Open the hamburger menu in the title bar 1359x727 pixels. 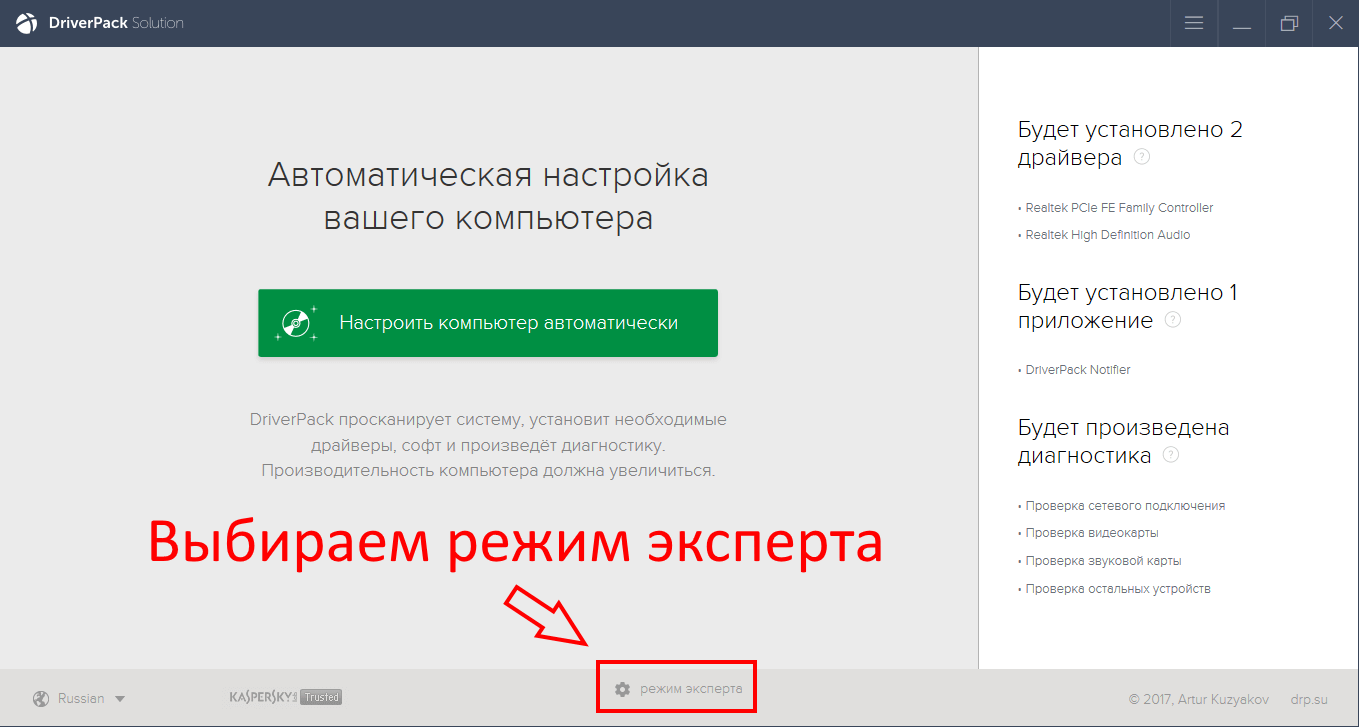[1193, 23]
